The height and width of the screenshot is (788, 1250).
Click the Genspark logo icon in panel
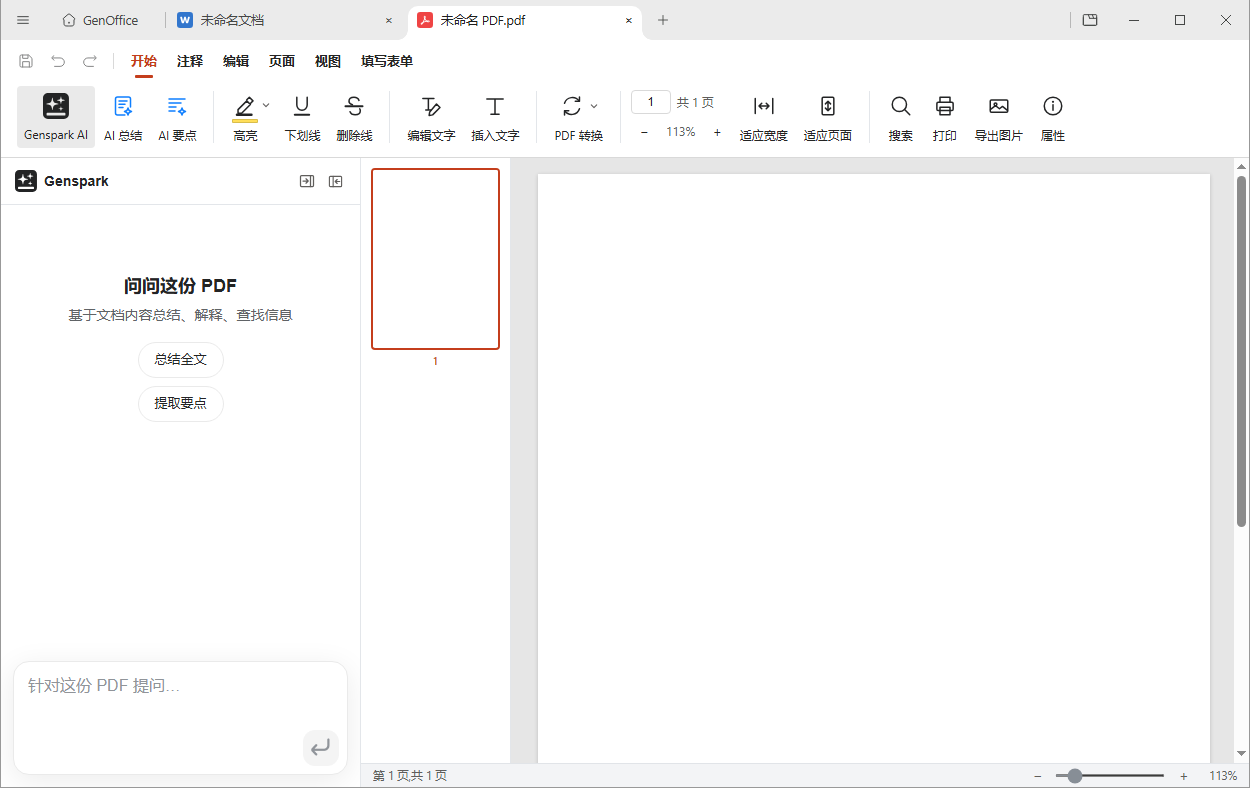pyautogui.click(x=26, y=181)
